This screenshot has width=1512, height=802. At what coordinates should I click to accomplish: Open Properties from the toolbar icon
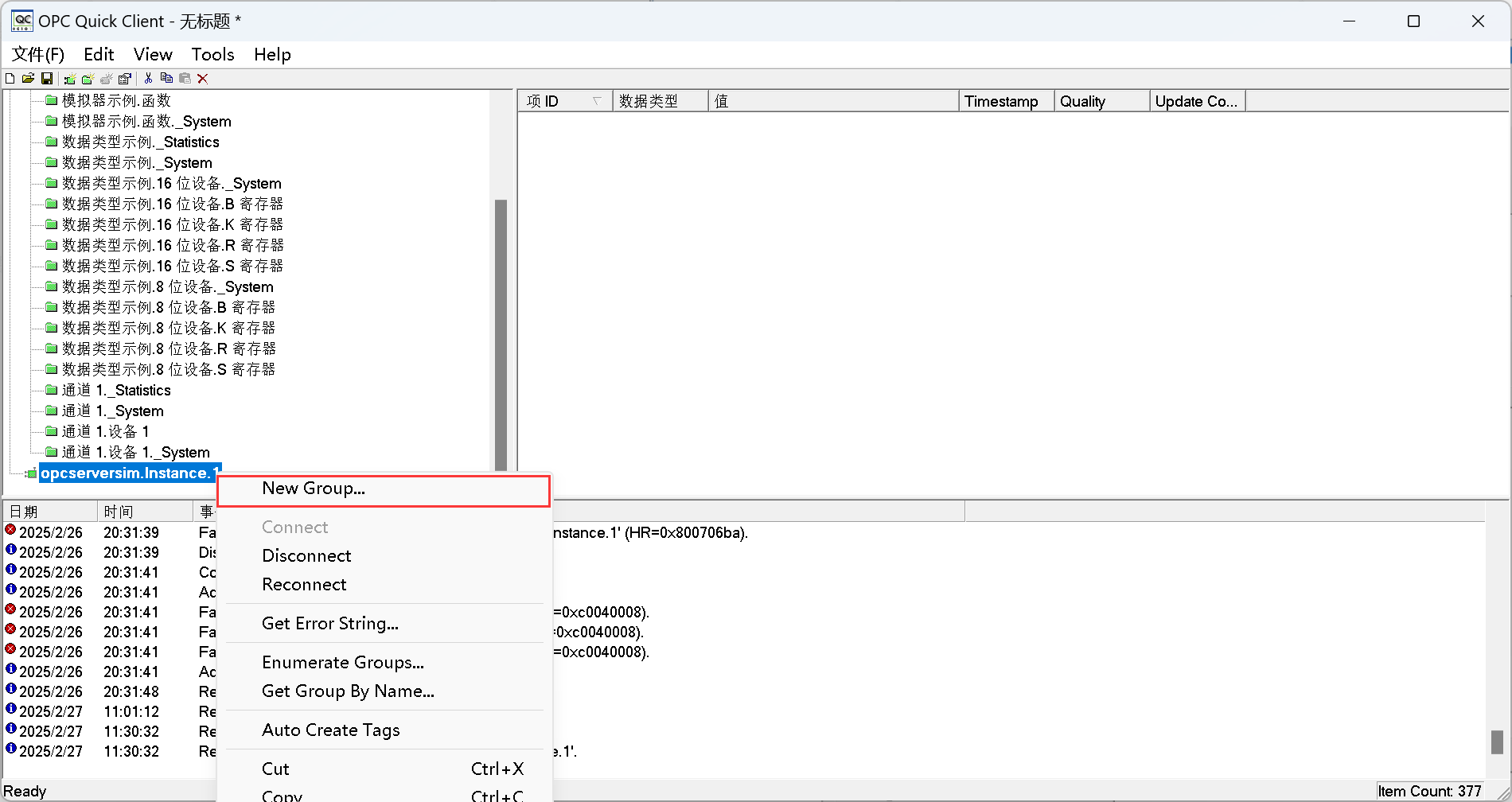pyautogui.click(x=125, y=79)
